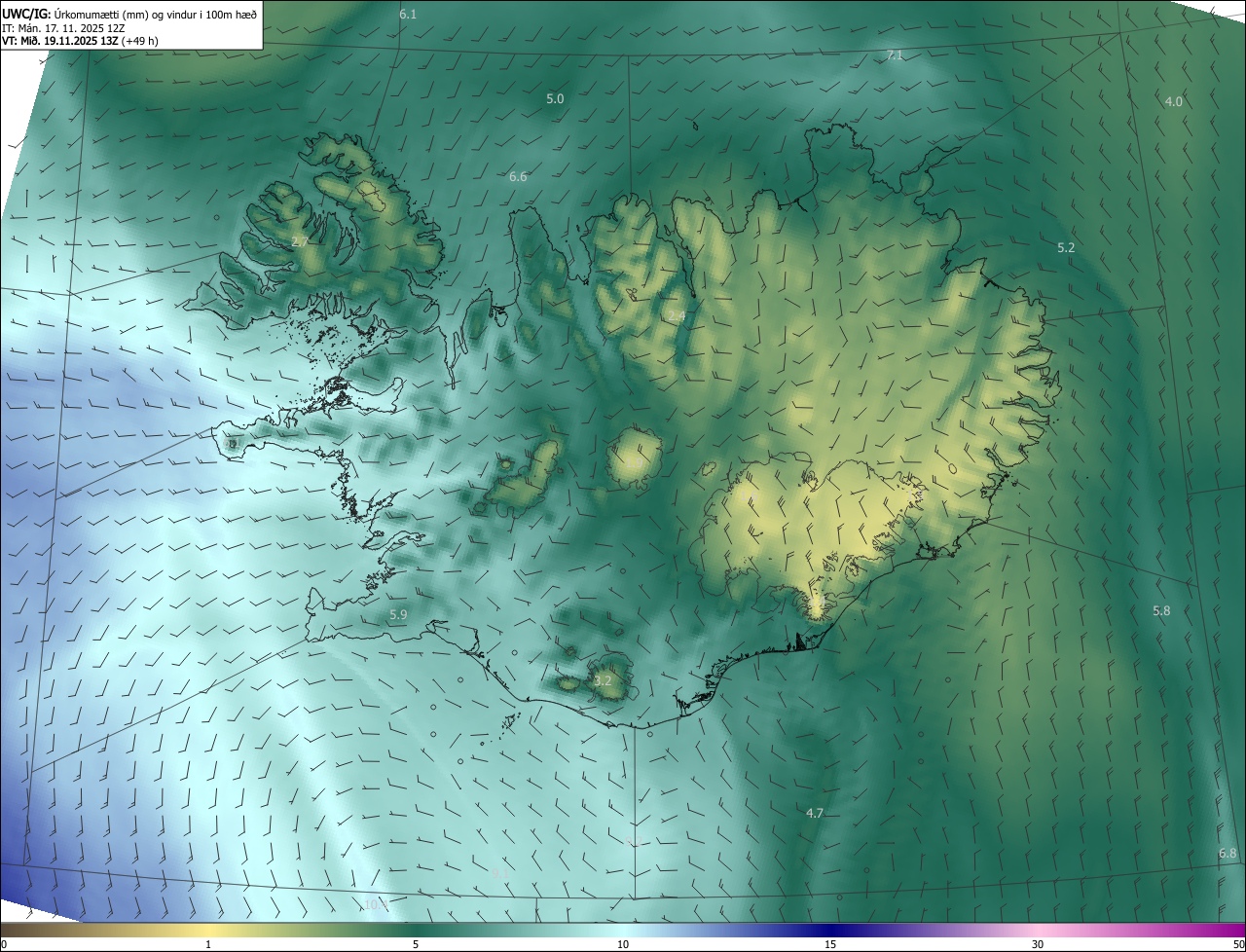
Task: Click the 5.2 value on the map
Action: pos(1066,247)
